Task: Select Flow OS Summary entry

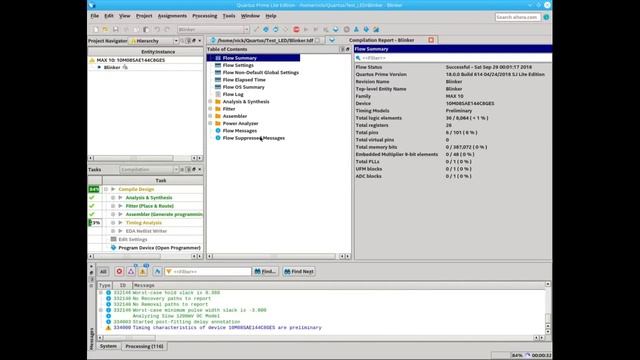Action: (244, 87)
